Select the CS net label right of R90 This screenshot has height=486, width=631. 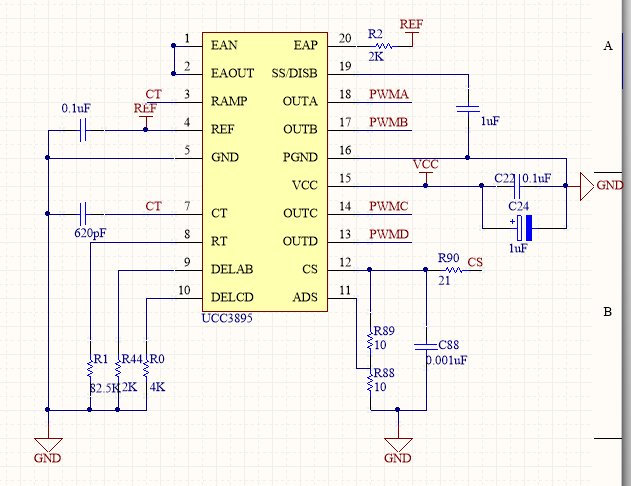click(x=475, y=262)
